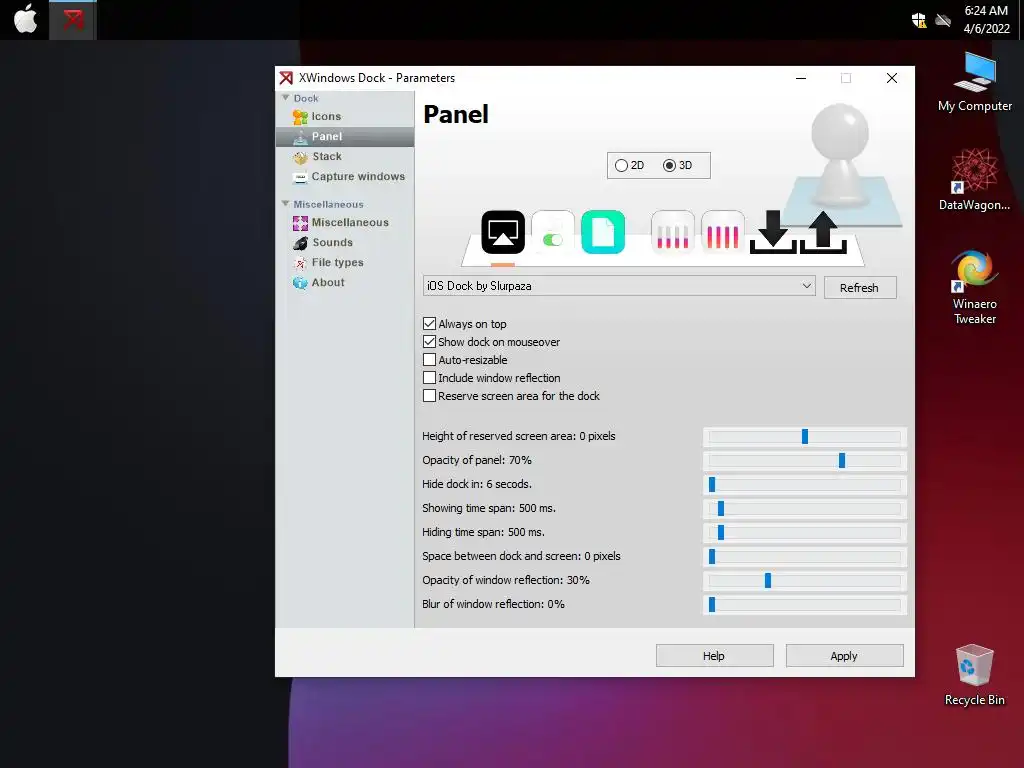Click the Help button
This screenshot has height=768, width=1024.
tap(714, 656)
